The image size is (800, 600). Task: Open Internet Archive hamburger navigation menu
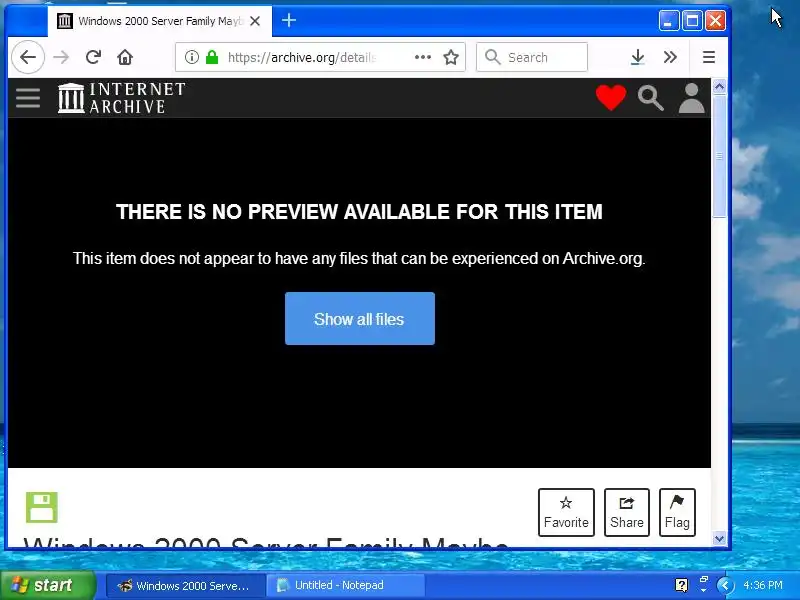coord(28,98)
